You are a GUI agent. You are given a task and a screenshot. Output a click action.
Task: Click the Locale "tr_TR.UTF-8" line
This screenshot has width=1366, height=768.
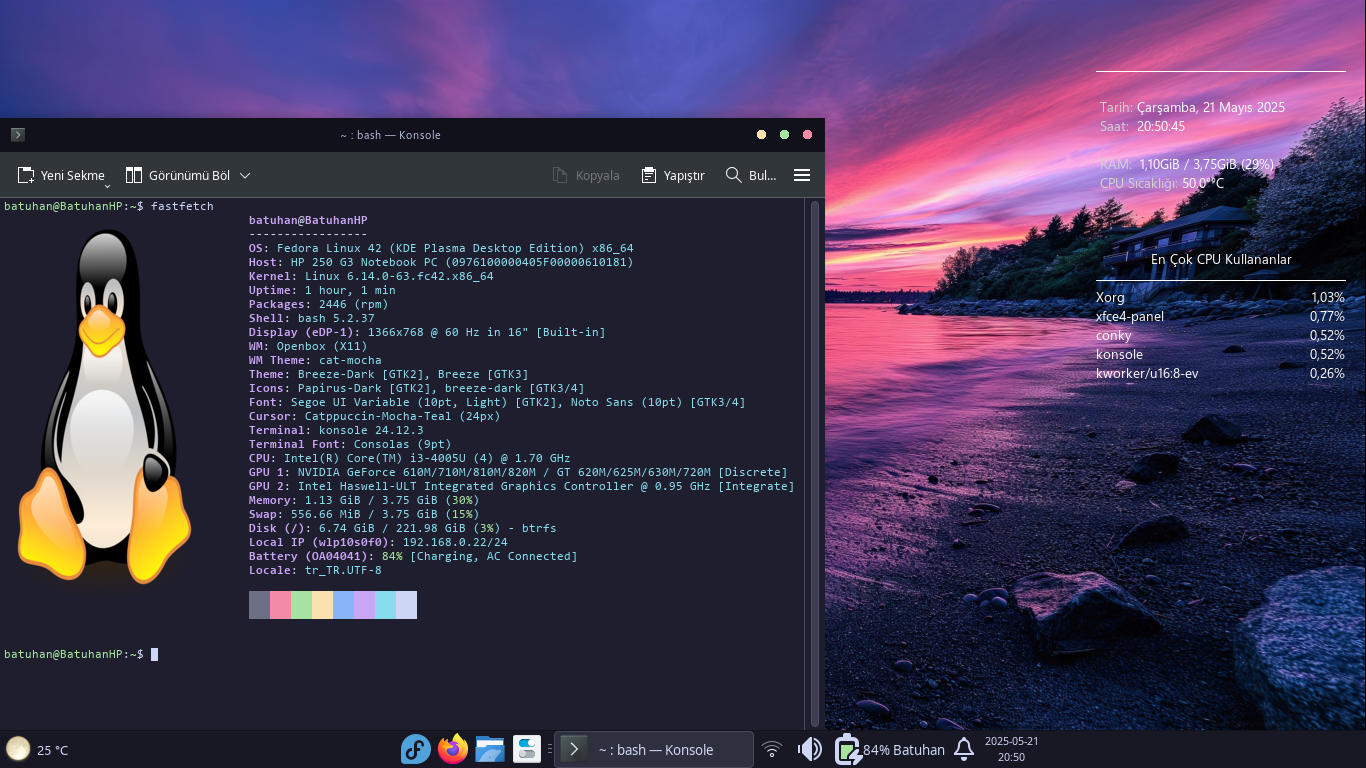point(315,570)
